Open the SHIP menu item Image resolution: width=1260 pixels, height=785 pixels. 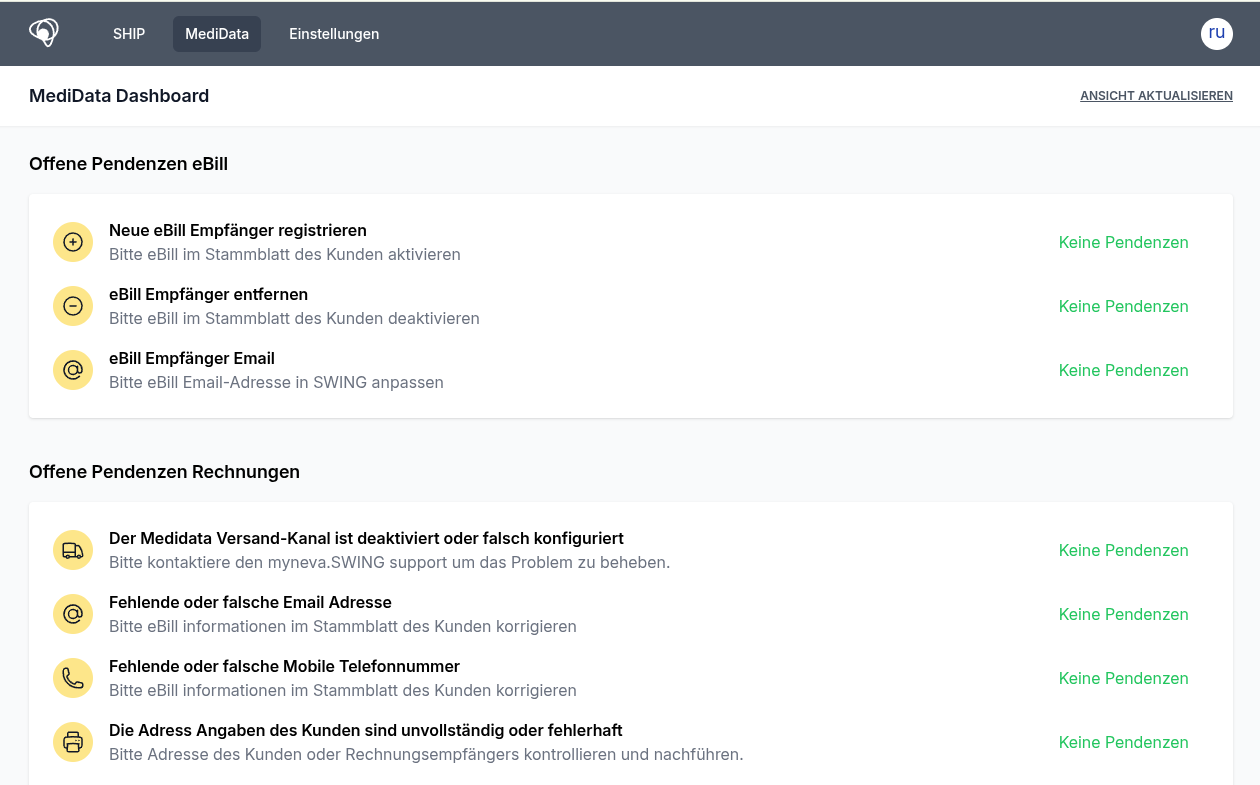129,34
